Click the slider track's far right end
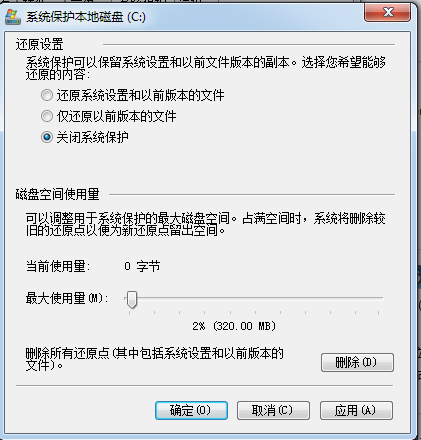Viewport: 421px width, 440px height. [x=381, y=298]
